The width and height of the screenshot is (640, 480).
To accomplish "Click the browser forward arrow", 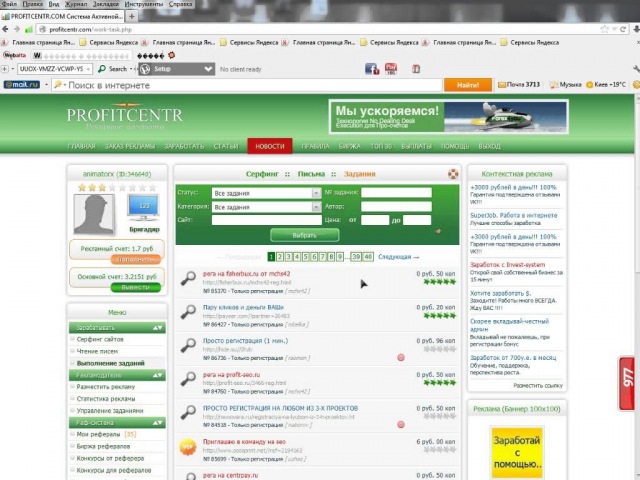I will [17, 29].
